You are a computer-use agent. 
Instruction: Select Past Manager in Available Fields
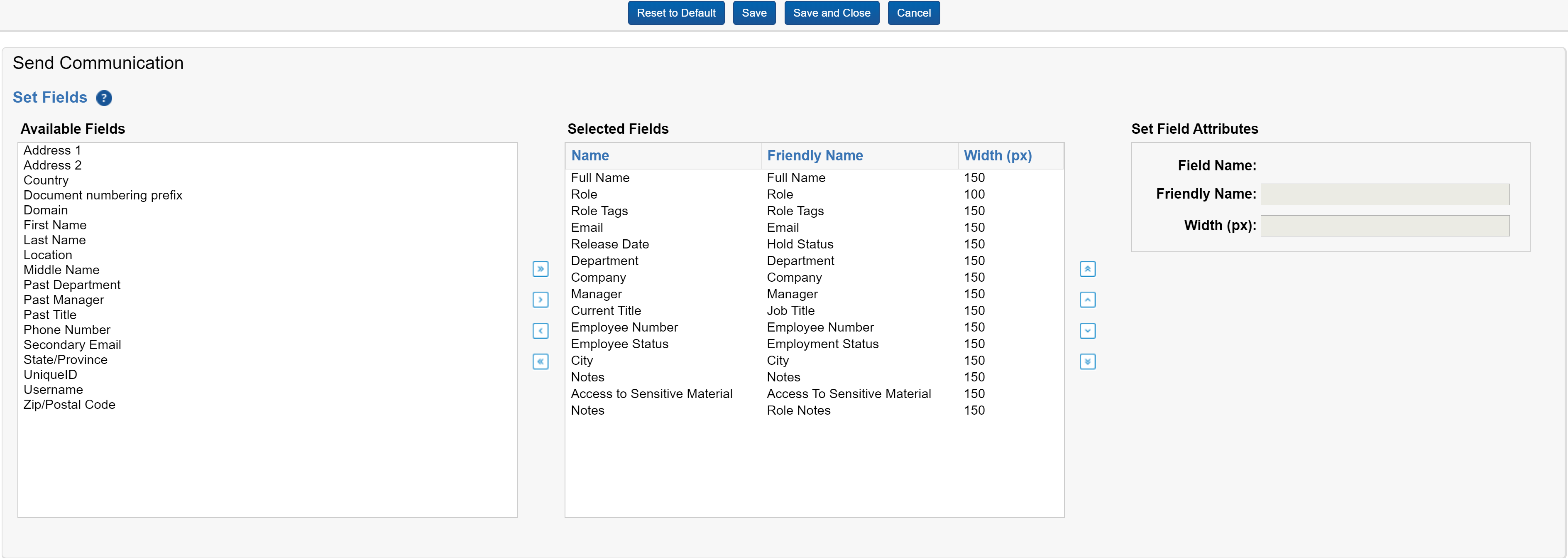click(x=267, y=300)
